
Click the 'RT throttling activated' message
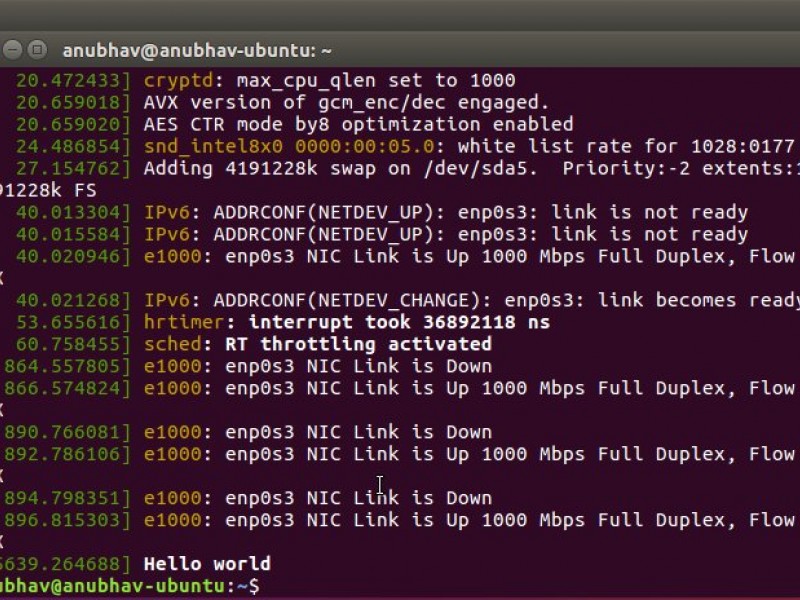coord(358,344)
